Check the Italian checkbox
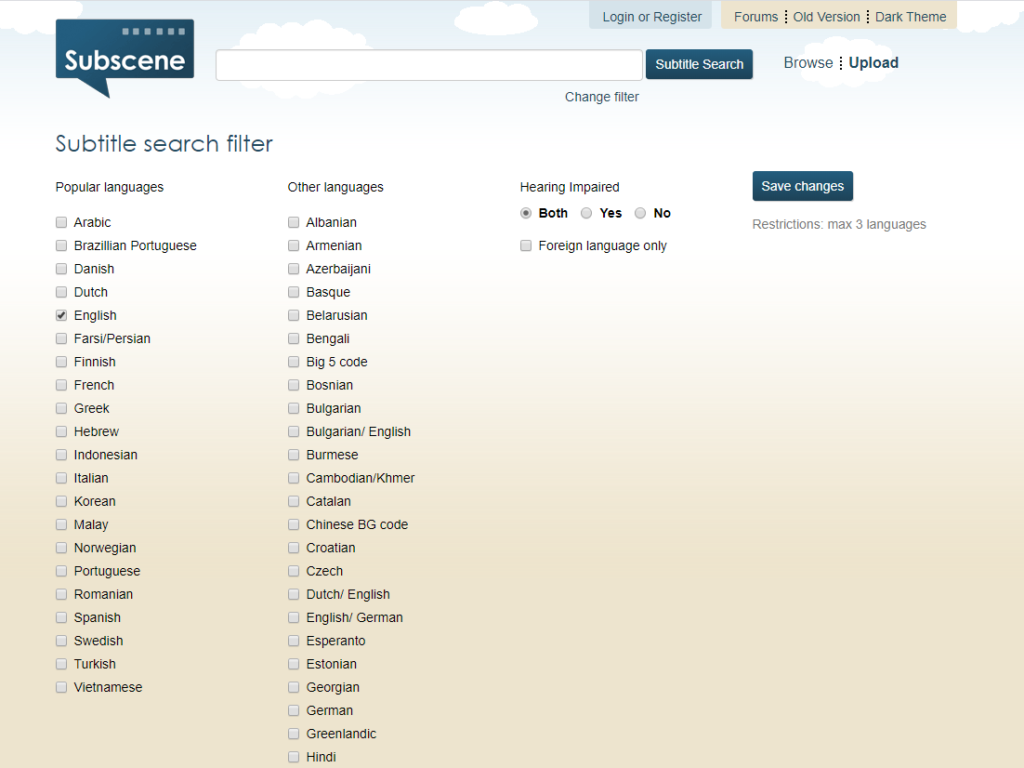The height and width of the screenshot is (768, 1024). pyautogui.click(x=61, y=478)
